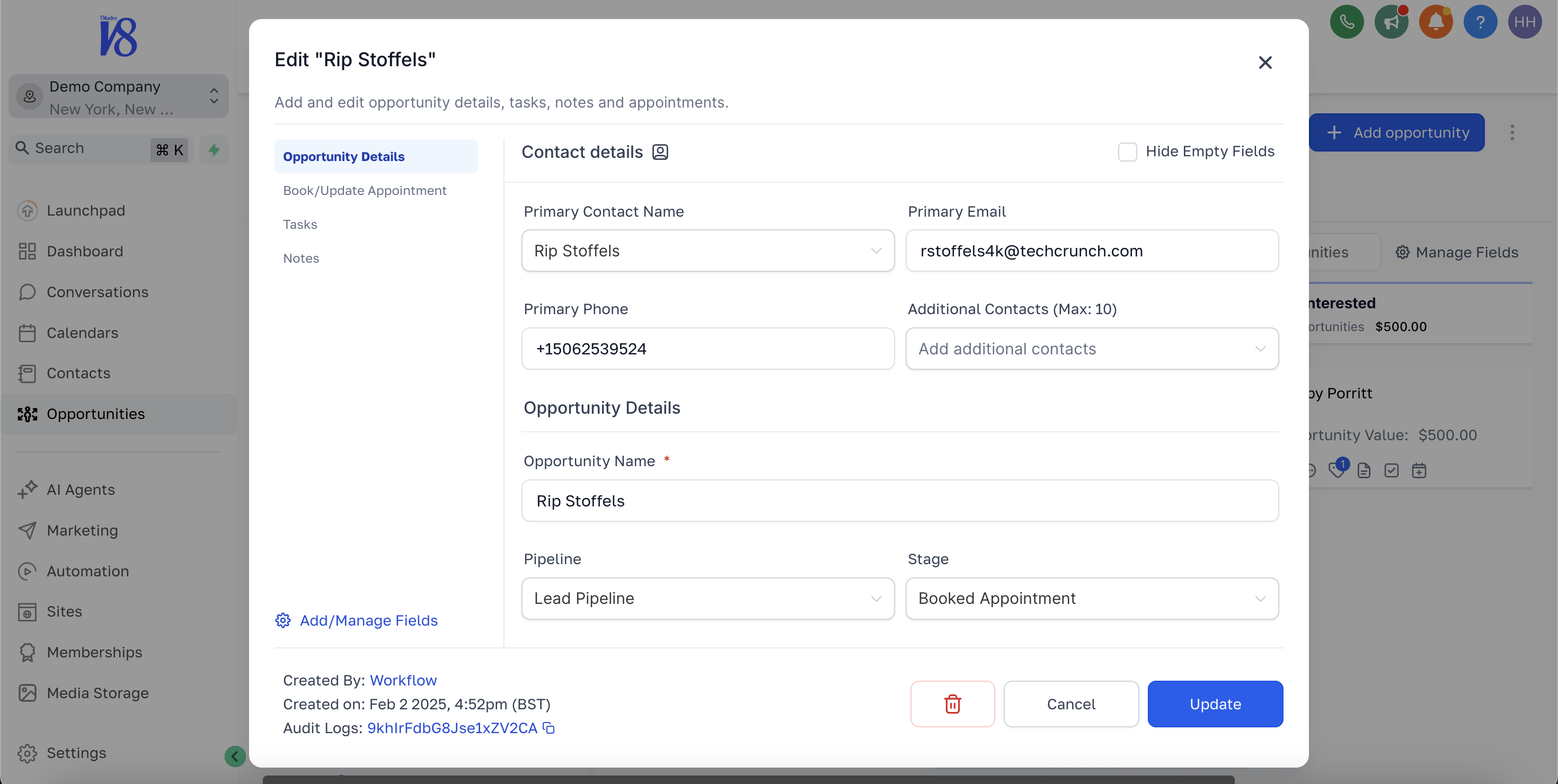Click the lightning bolt quick actions icon
The width and height of the screenshot is (1558, 784).
click(214, 149)
